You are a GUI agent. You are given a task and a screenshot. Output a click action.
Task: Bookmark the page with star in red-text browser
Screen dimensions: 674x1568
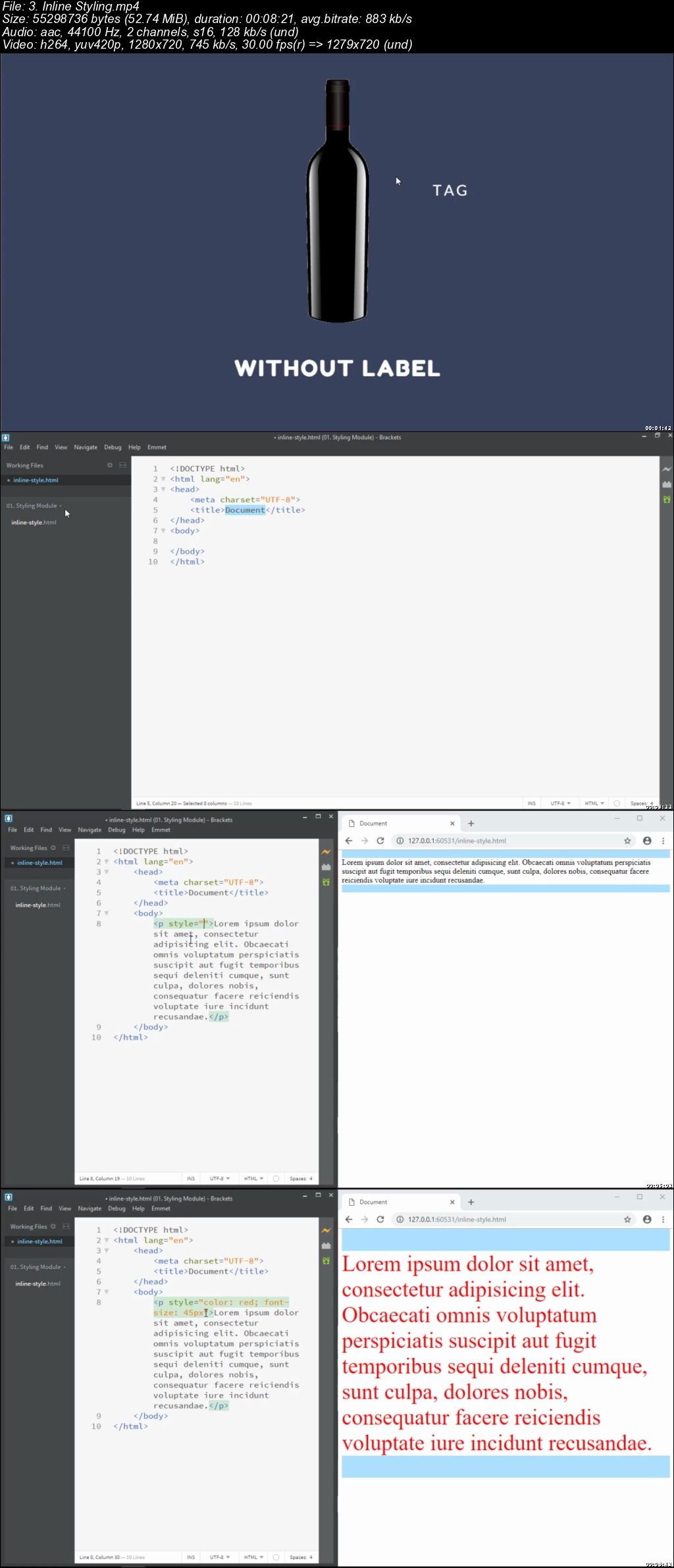coord(627,1219)
